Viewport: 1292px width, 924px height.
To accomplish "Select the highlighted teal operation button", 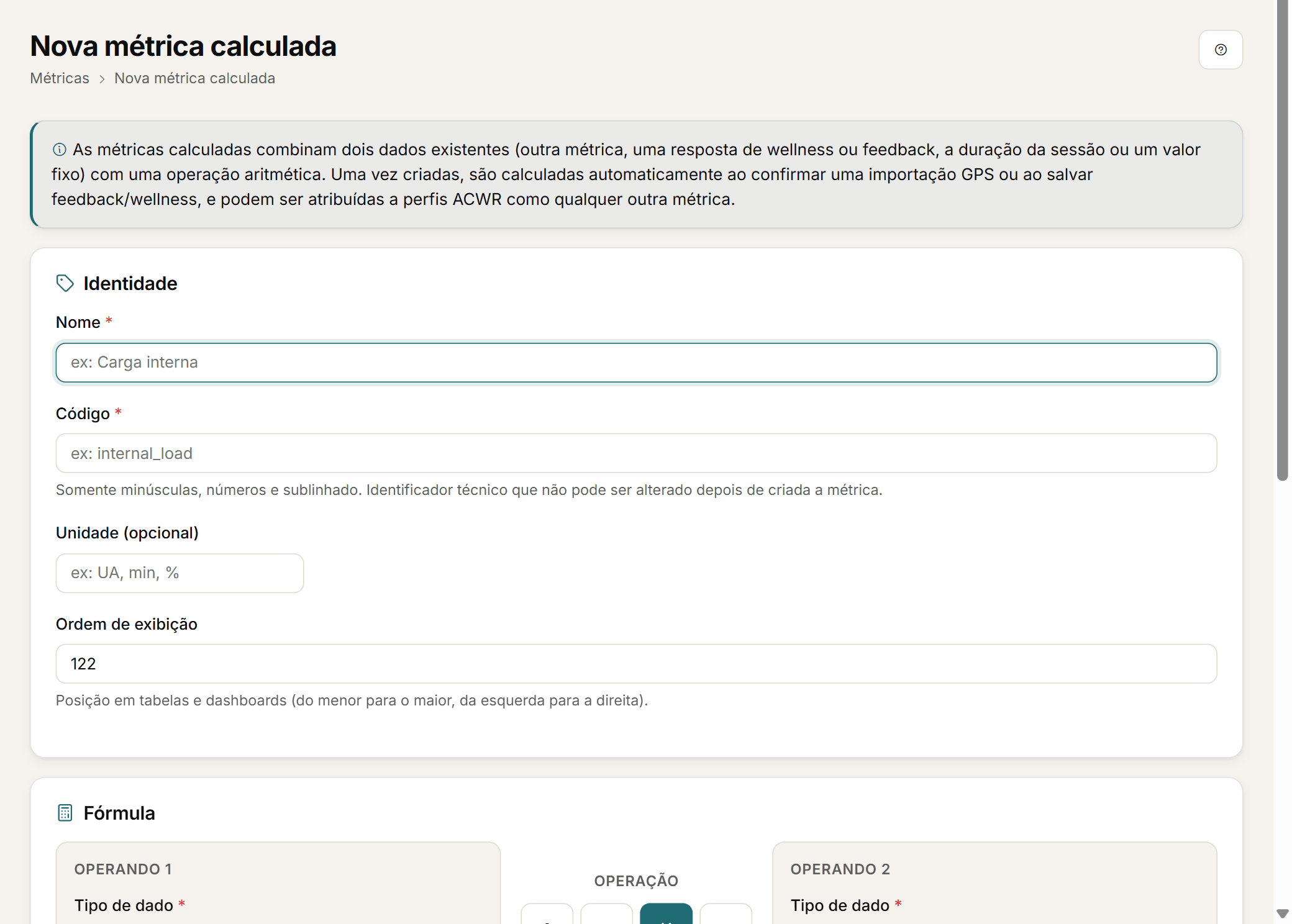I will click(666, 914).
